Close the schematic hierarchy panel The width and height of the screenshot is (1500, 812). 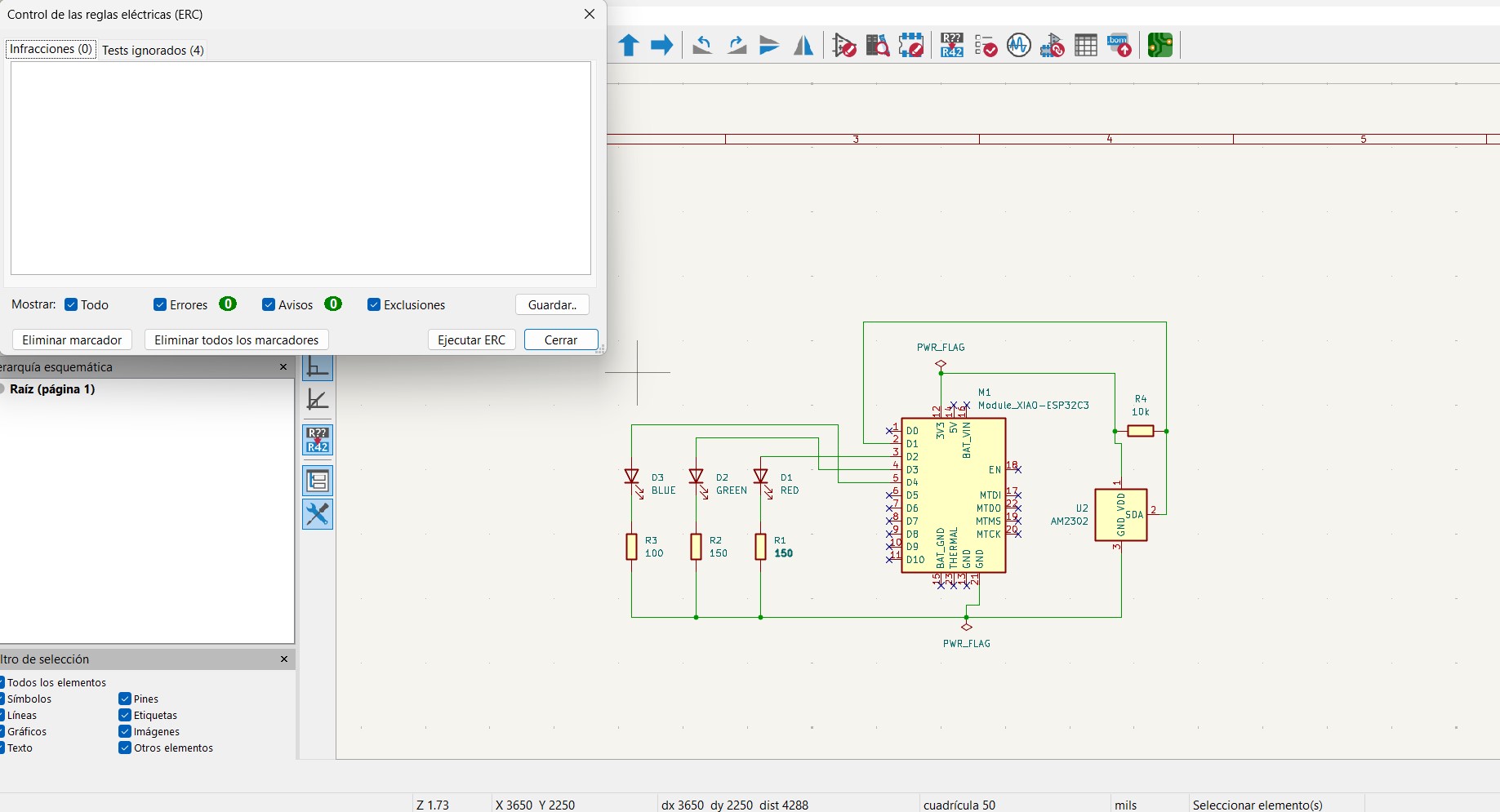tap(283, 367)
